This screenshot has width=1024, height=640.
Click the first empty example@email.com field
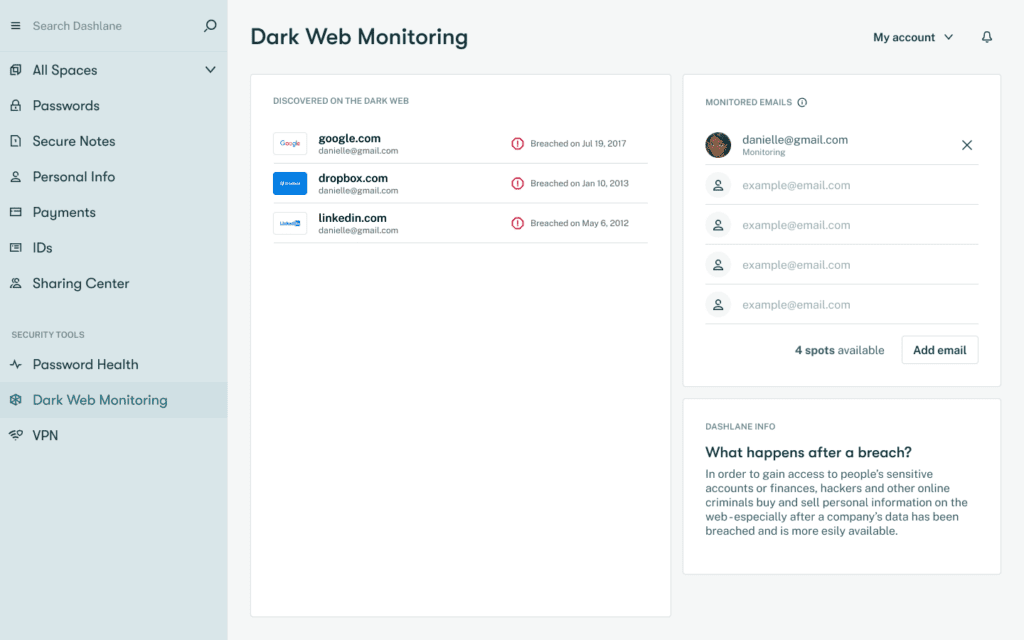[x=849, y=185]
